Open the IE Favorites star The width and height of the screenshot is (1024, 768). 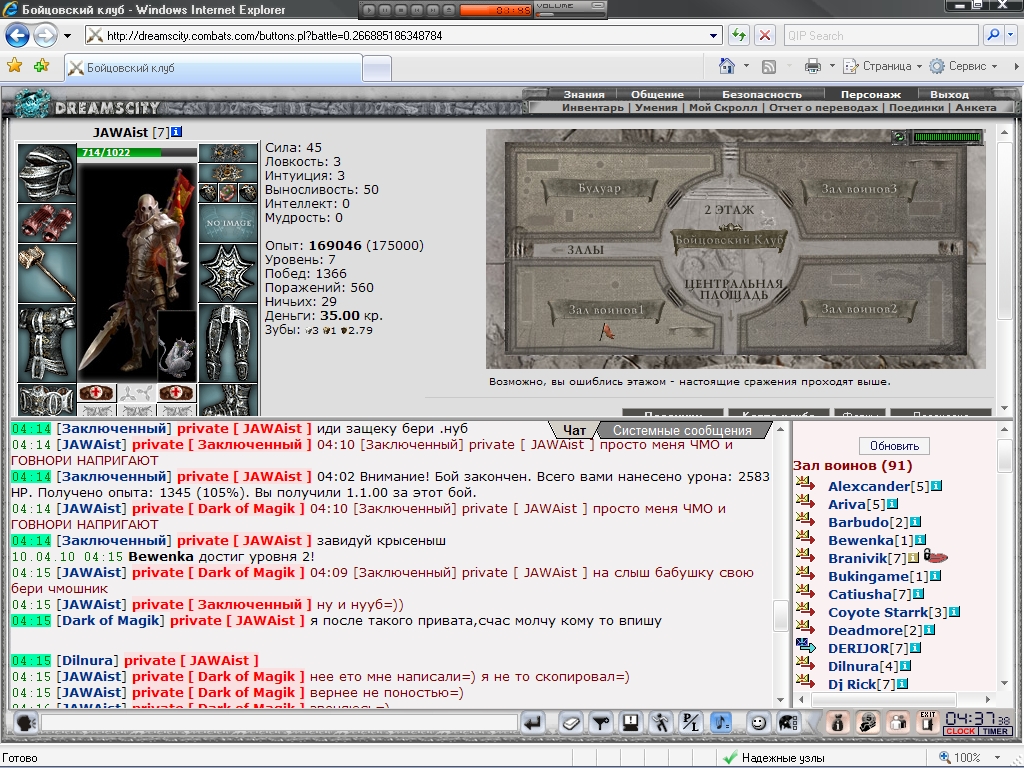pyautogui.click(x=14, y=66)
